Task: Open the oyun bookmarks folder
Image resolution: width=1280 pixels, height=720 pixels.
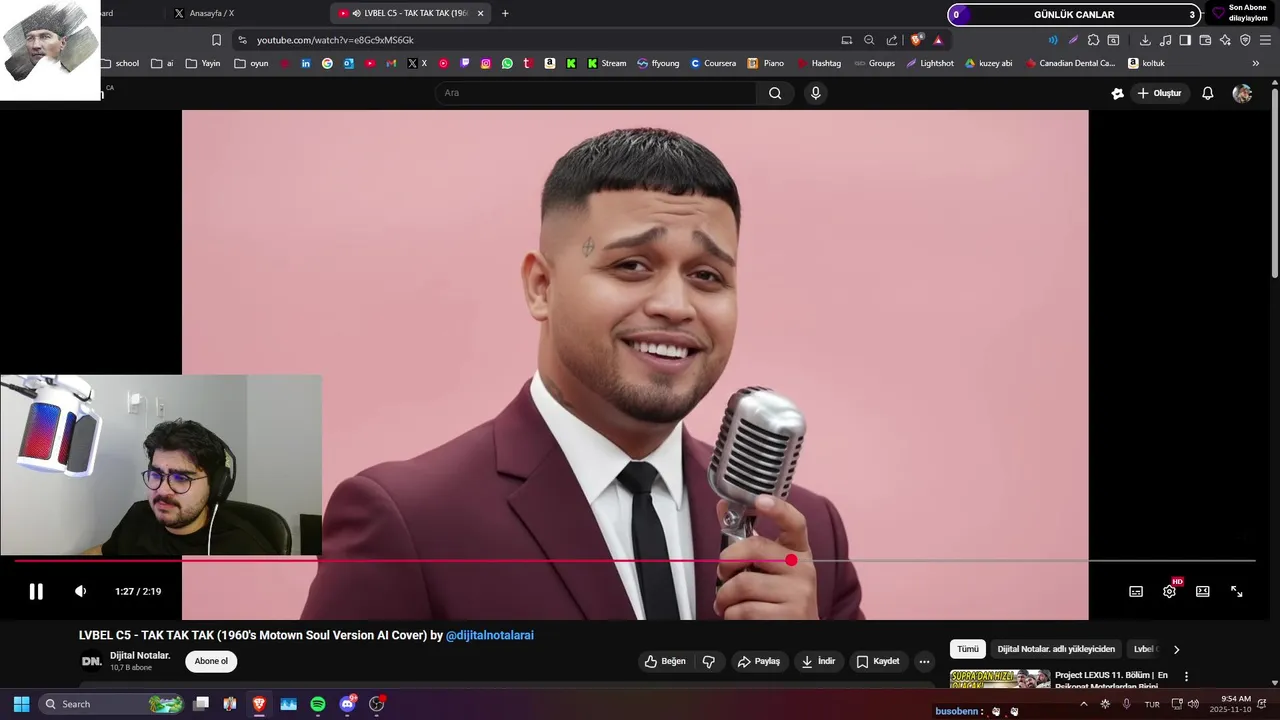Action: (251, 63)
